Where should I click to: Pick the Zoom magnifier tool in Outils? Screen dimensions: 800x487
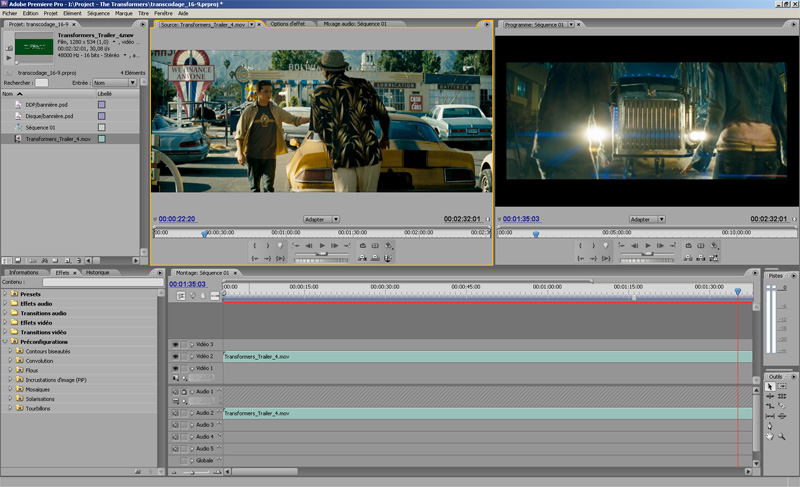pyautogui.click(x=782, y=436)
